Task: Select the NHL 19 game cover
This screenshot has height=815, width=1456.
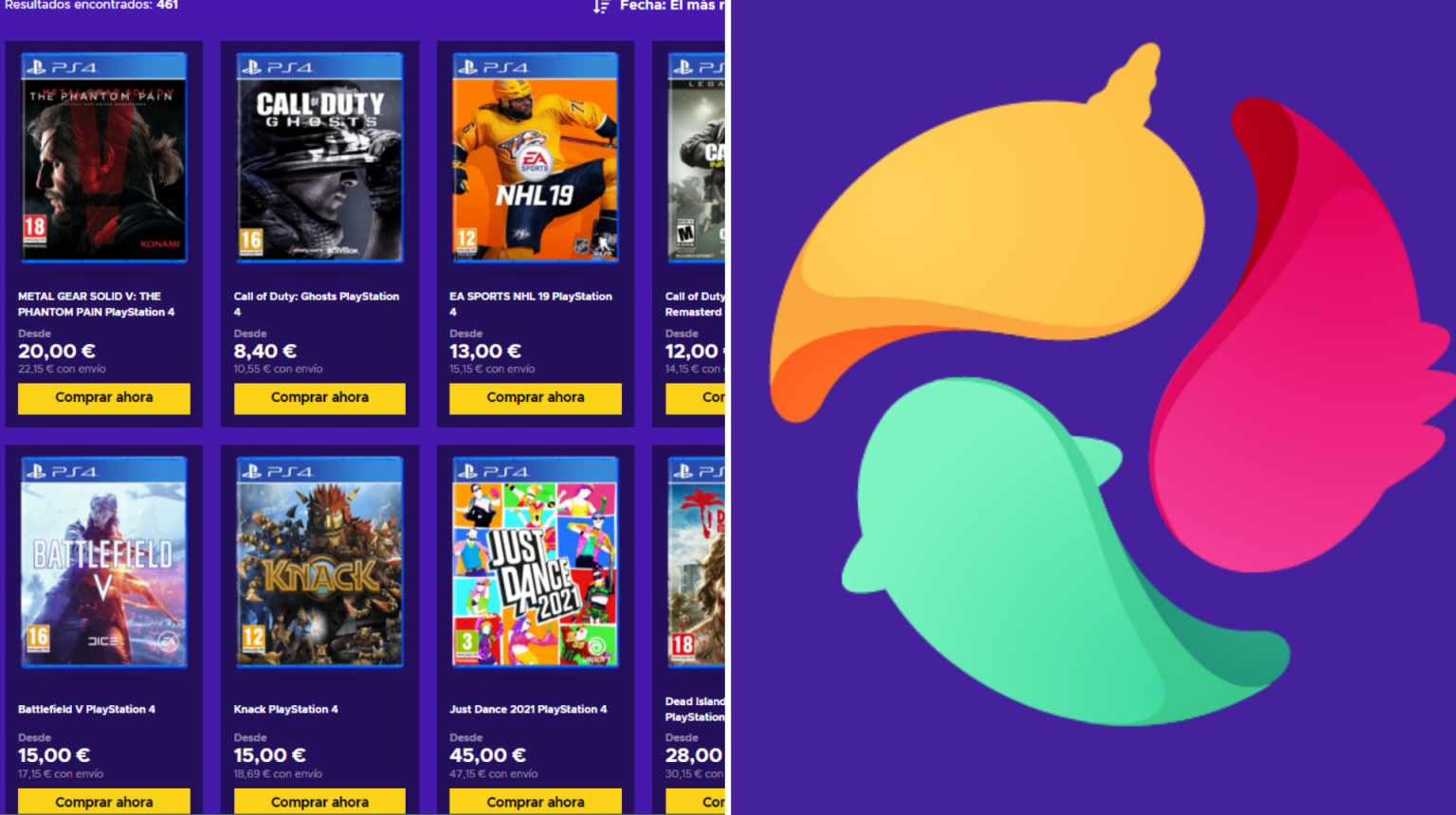Action: [536, 157]
